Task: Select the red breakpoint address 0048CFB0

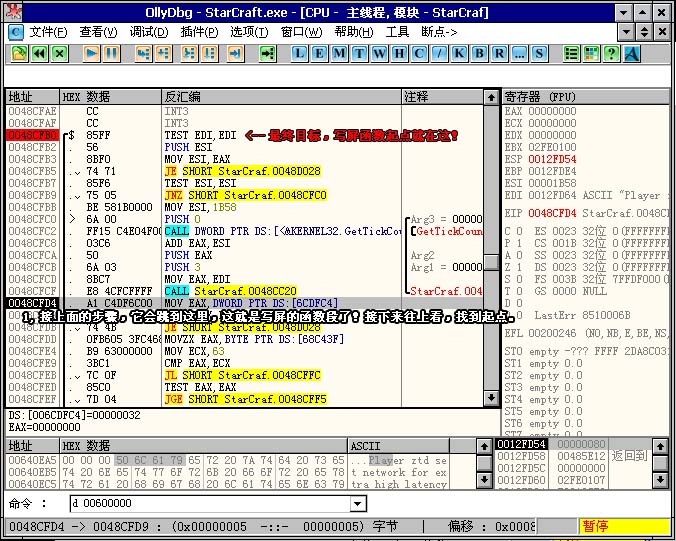Action: tap(33, 135)
